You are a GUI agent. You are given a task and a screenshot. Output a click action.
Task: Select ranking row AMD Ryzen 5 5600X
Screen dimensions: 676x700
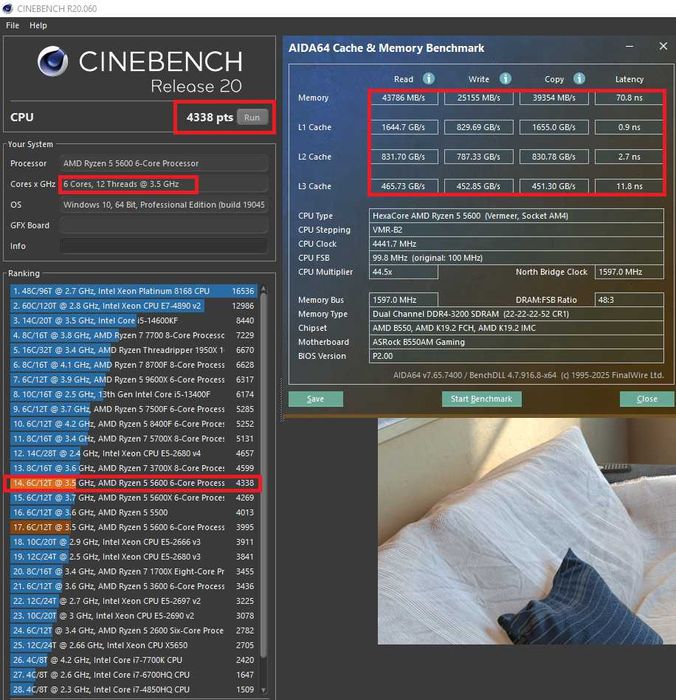pos(133,498)
